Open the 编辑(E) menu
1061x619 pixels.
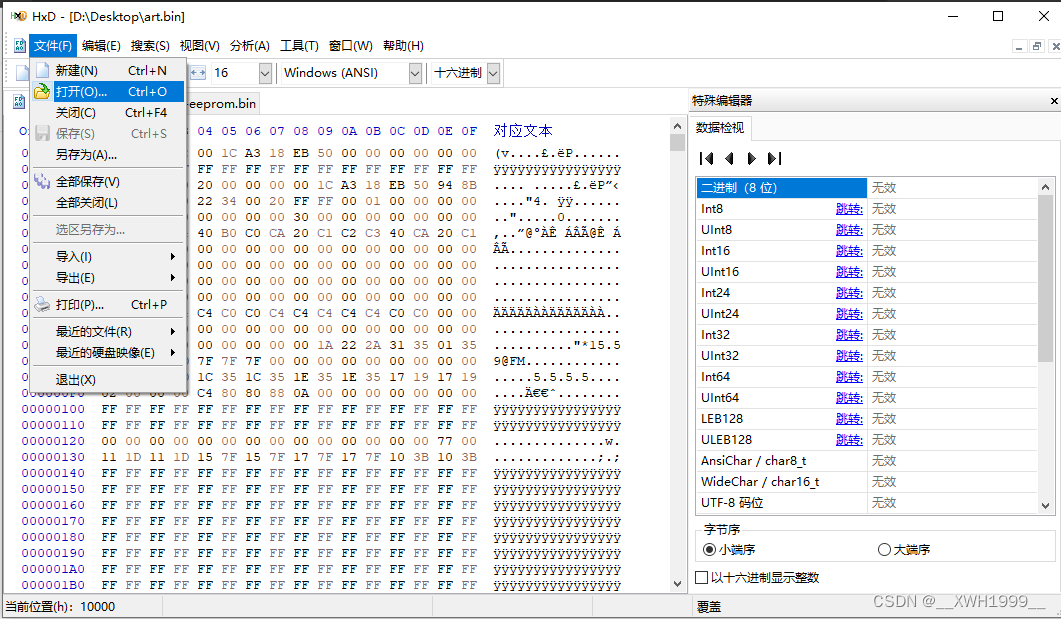point(101,45)
